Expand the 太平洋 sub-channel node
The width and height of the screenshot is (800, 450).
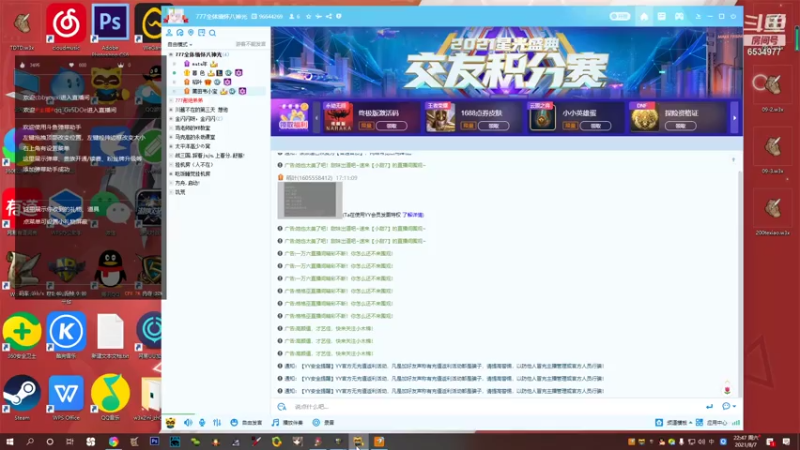coord(171,146)
